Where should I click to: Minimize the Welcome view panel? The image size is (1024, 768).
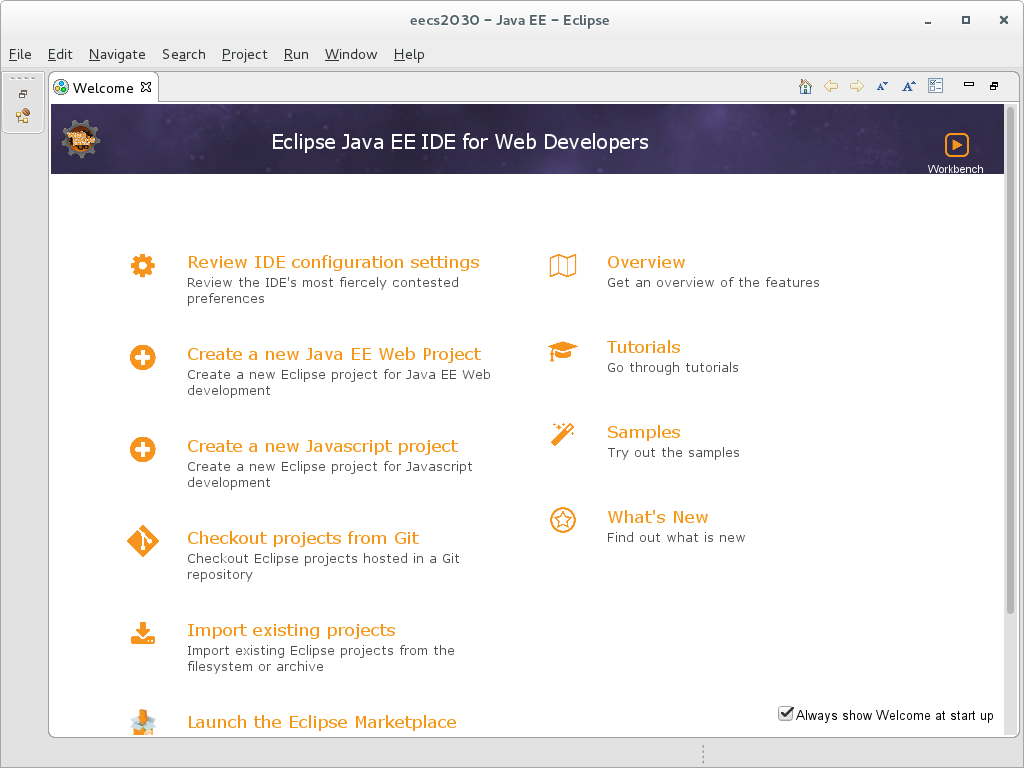(968, 84)
